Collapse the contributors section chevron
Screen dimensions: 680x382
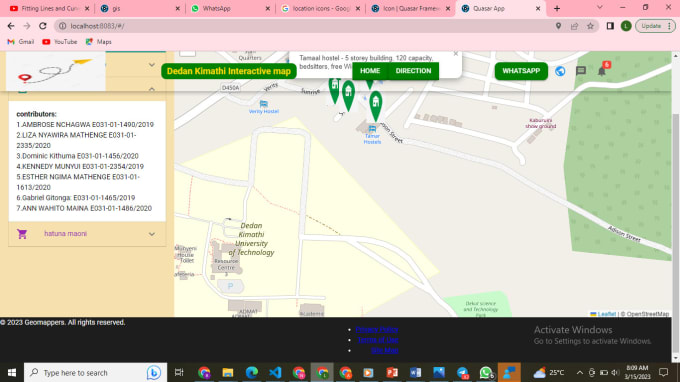[152, 89]
